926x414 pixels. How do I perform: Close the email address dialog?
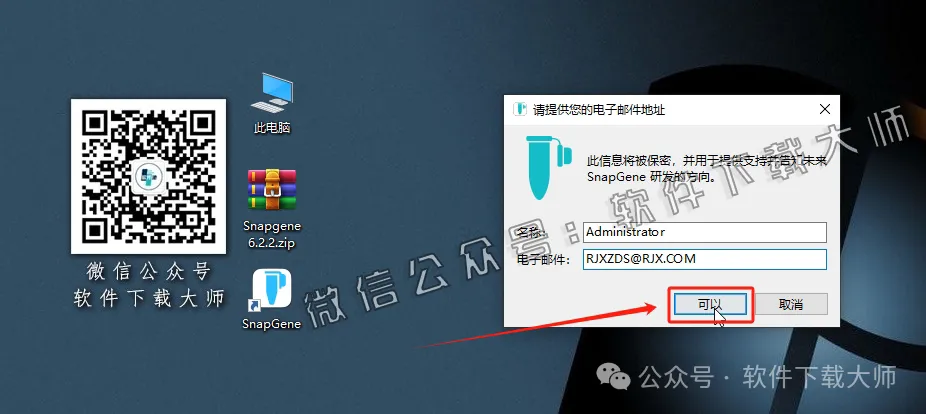pos(824,109)
